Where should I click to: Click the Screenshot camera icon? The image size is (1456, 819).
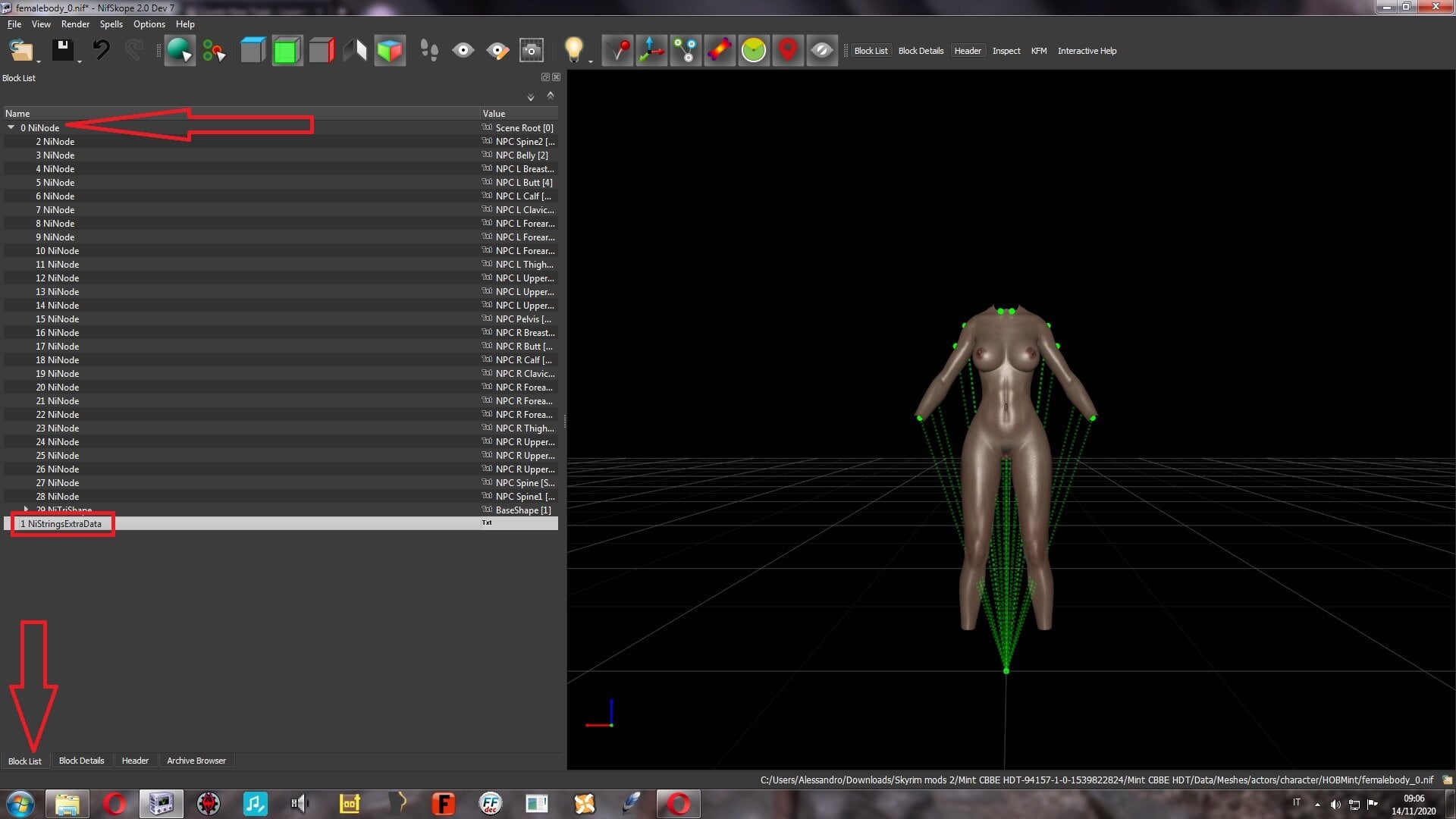[x=532, y=50]
